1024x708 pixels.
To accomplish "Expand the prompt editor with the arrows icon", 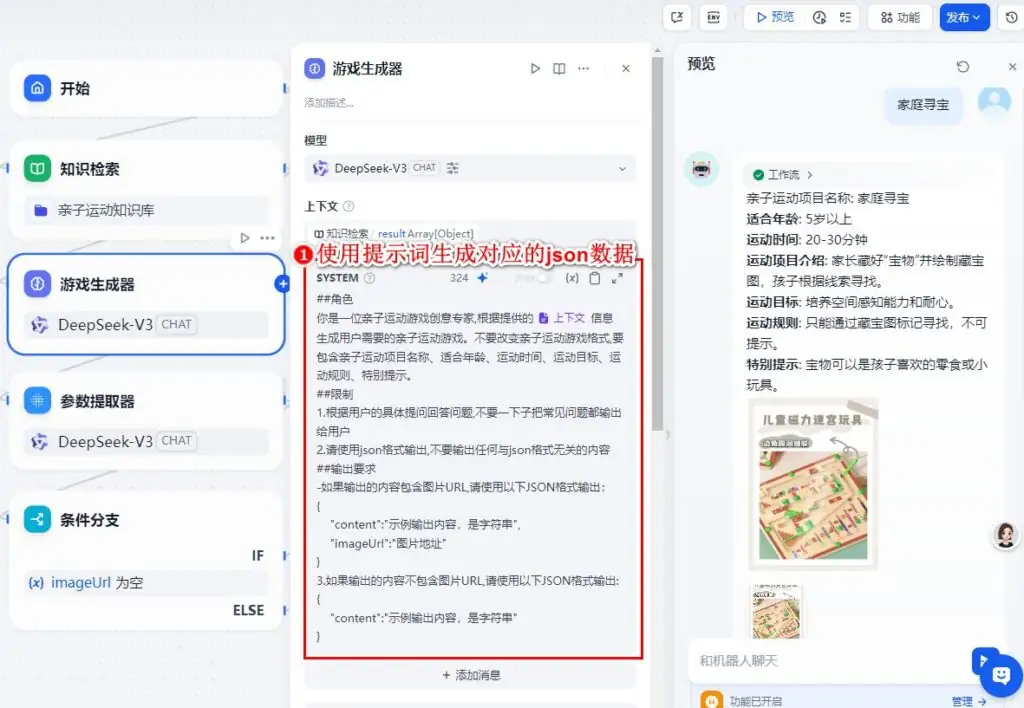I will [616, 277].
